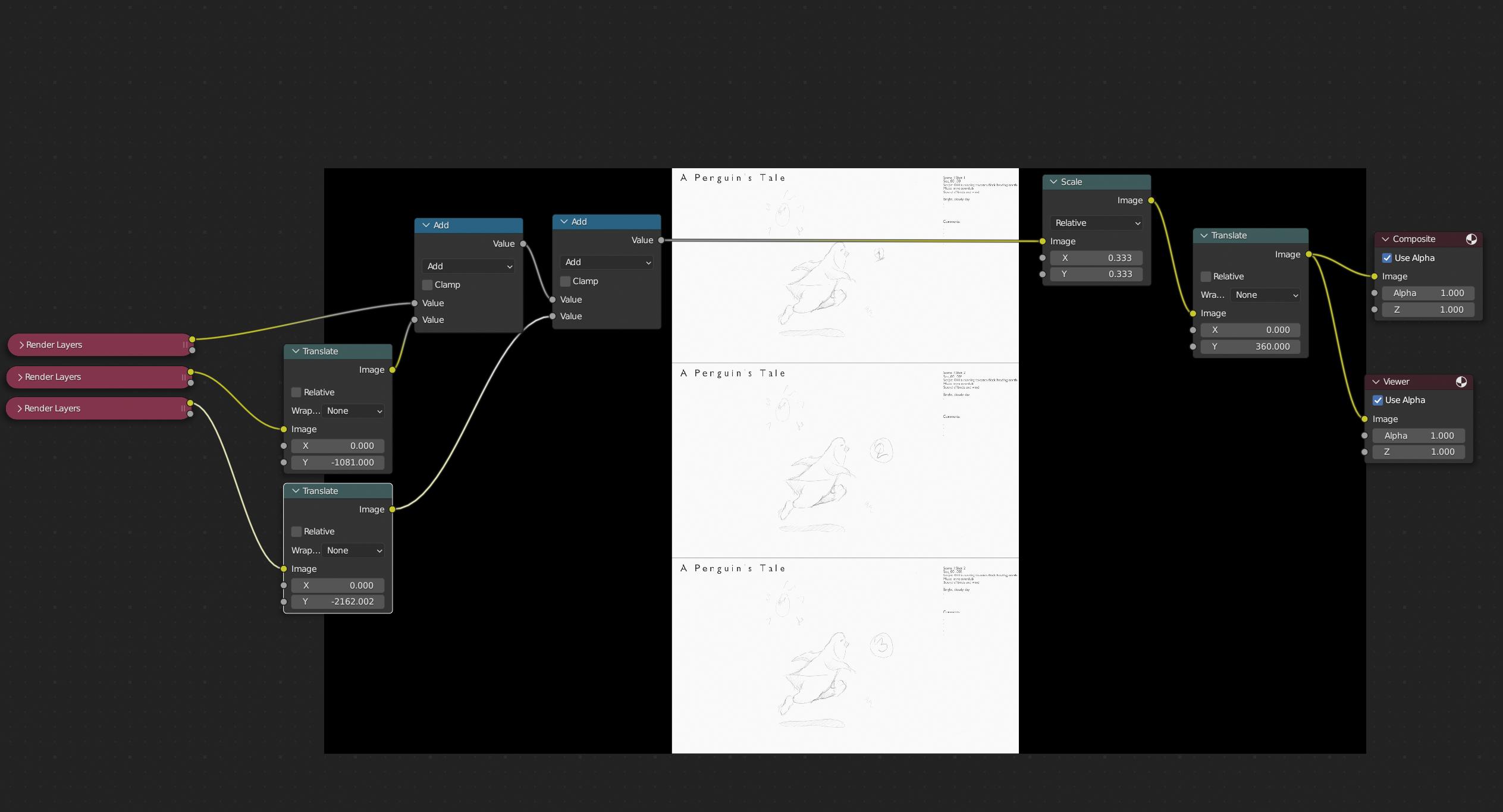Enable Relative in Scale node

click(1094, 222)
